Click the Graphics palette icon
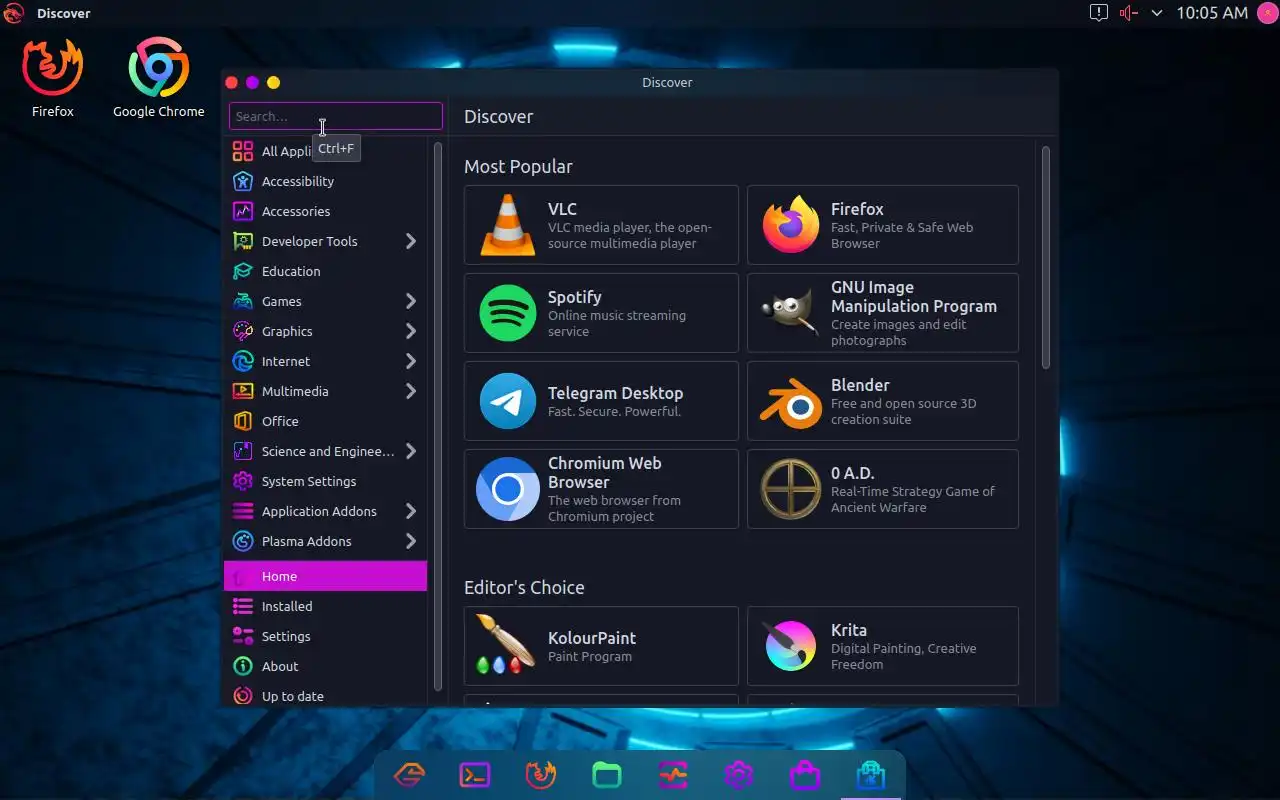1280x800 pixels. click(x=243, y=331)
